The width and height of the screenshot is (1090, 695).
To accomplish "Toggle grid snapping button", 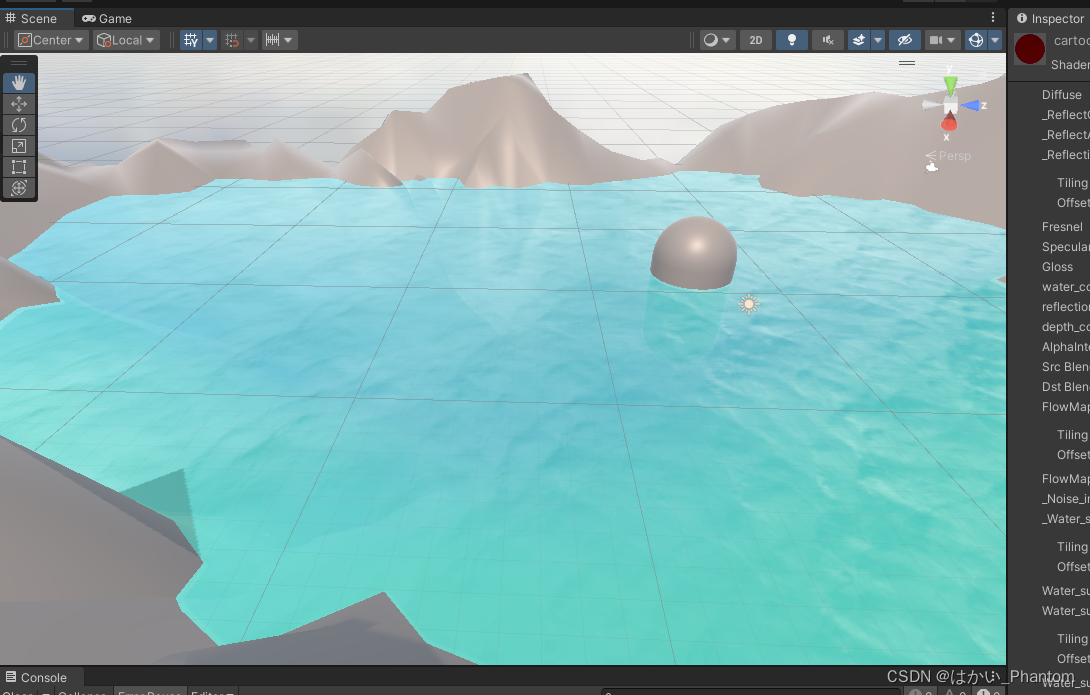I will pos(232,40).
